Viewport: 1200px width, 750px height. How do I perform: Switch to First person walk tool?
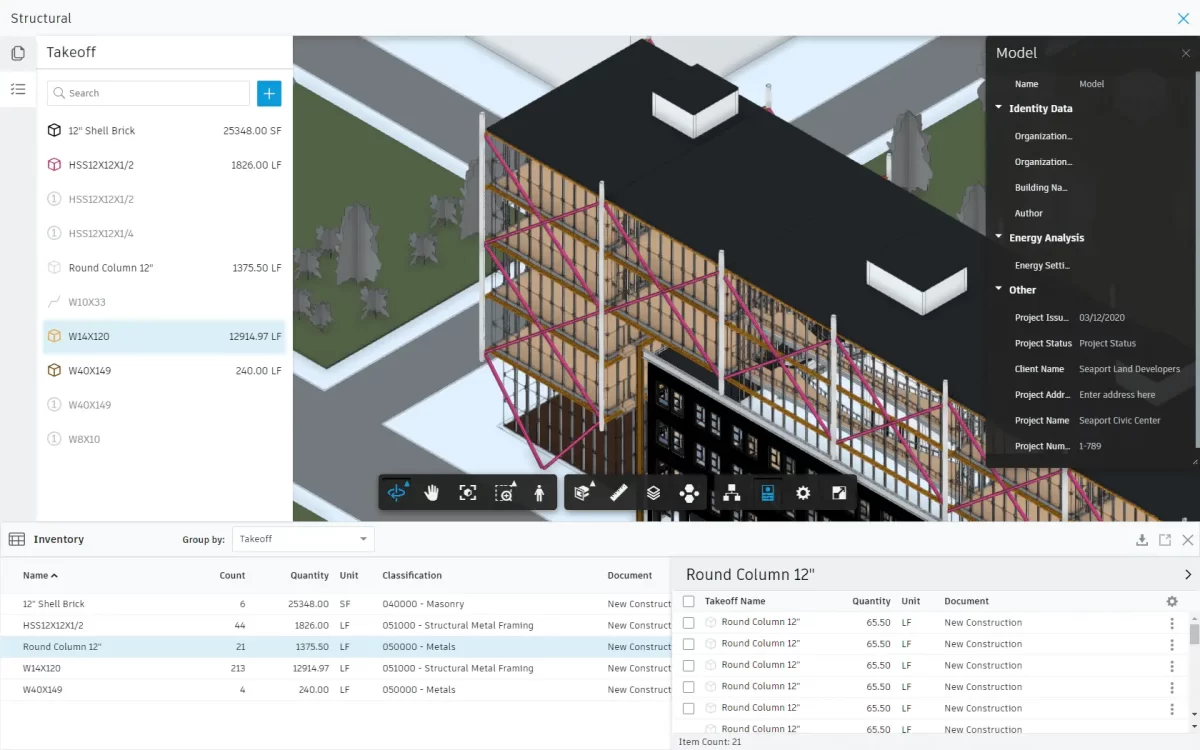click(539, 492)
